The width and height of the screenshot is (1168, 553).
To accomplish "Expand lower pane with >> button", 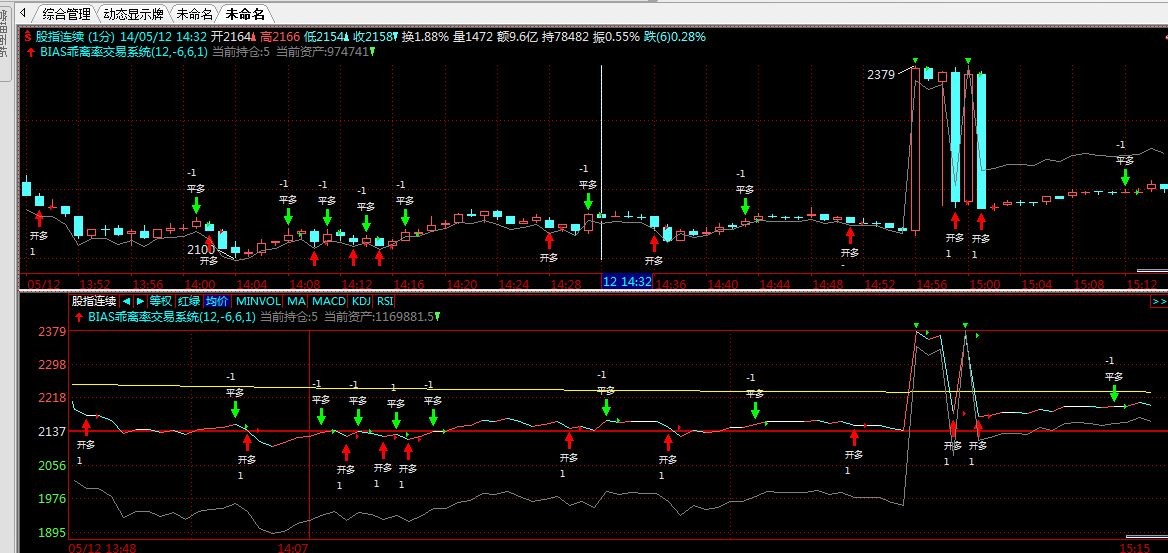I will [x=1159, y=301].
